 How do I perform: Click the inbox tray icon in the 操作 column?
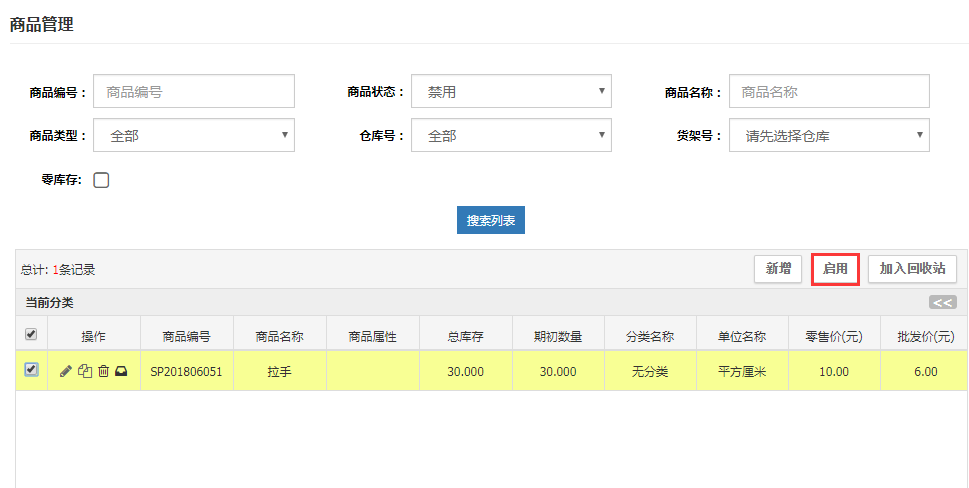pos(121,371)
